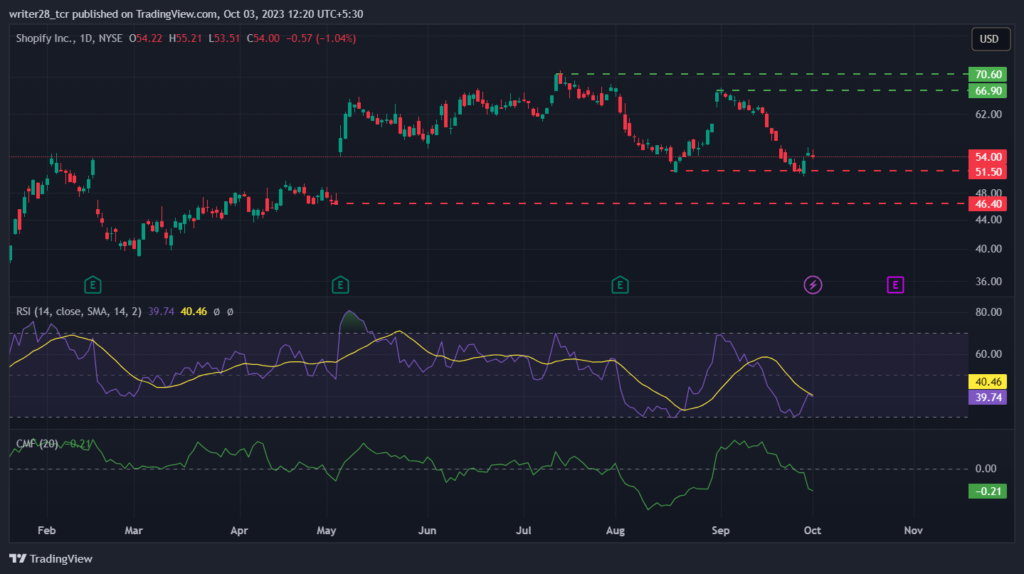Click the 62.00 price axis tick
Viewport: 1024px width, 574px height.
(988, 114)
